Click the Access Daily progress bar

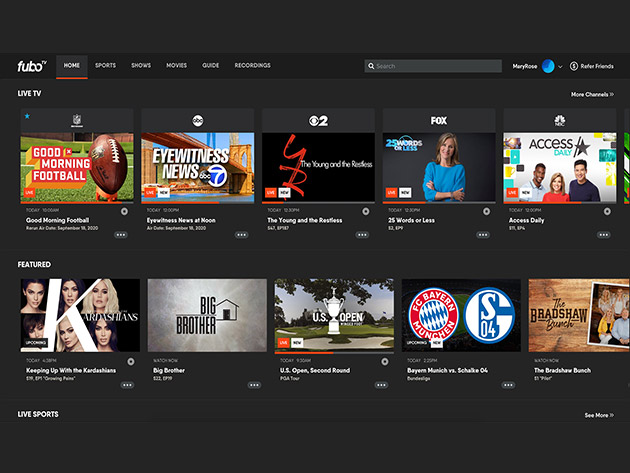[x=560, y=203]
